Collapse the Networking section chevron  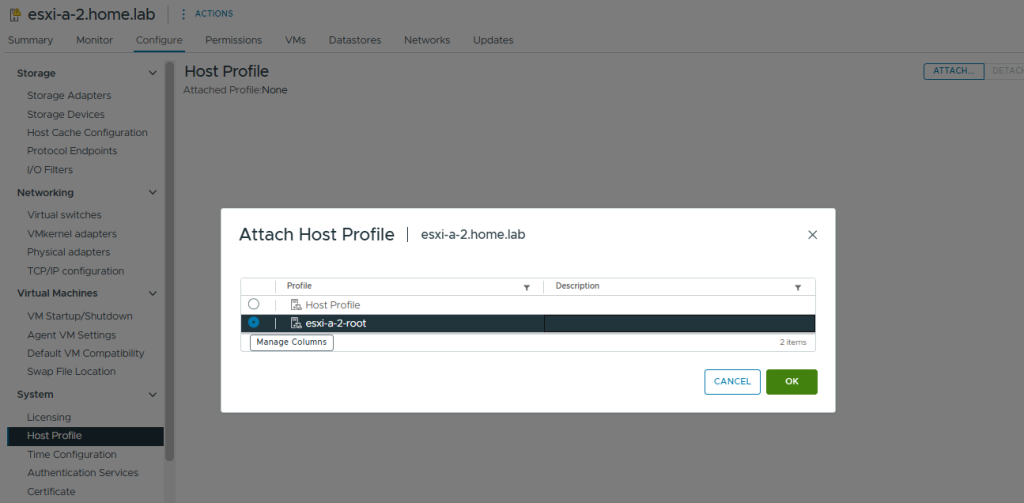153,193
